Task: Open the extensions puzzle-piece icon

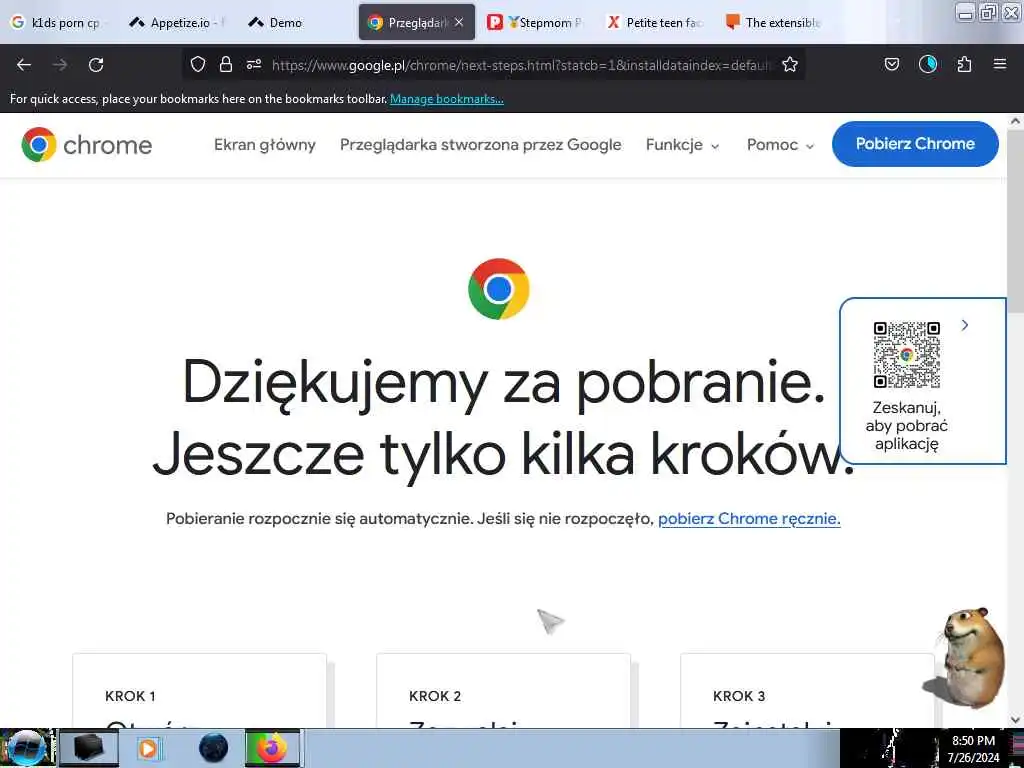Action: (964, 64)
